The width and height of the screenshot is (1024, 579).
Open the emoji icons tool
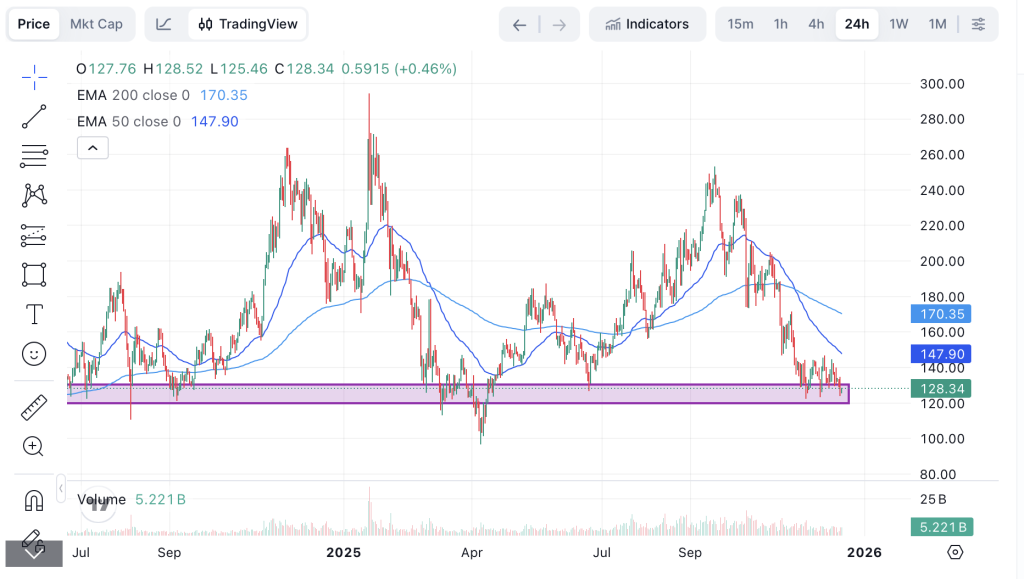tap(34, 354)
